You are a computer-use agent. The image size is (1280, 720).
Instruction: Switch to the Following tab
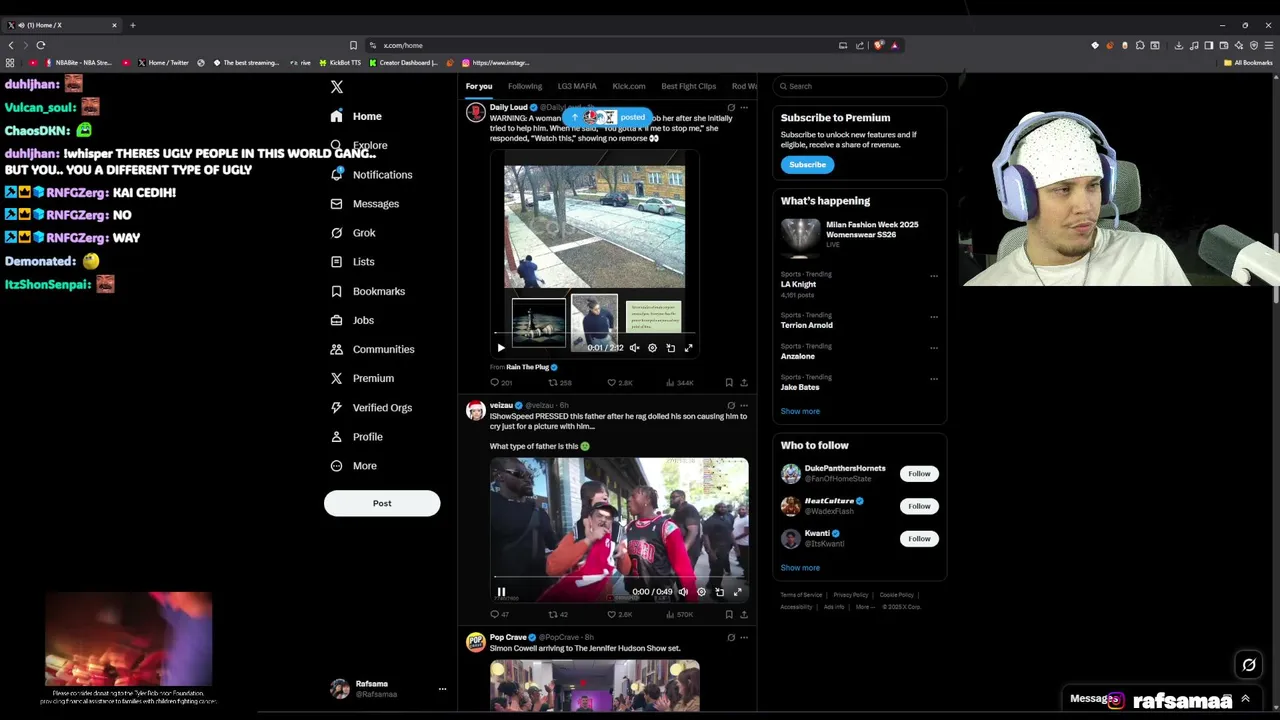tap(525, 86)
